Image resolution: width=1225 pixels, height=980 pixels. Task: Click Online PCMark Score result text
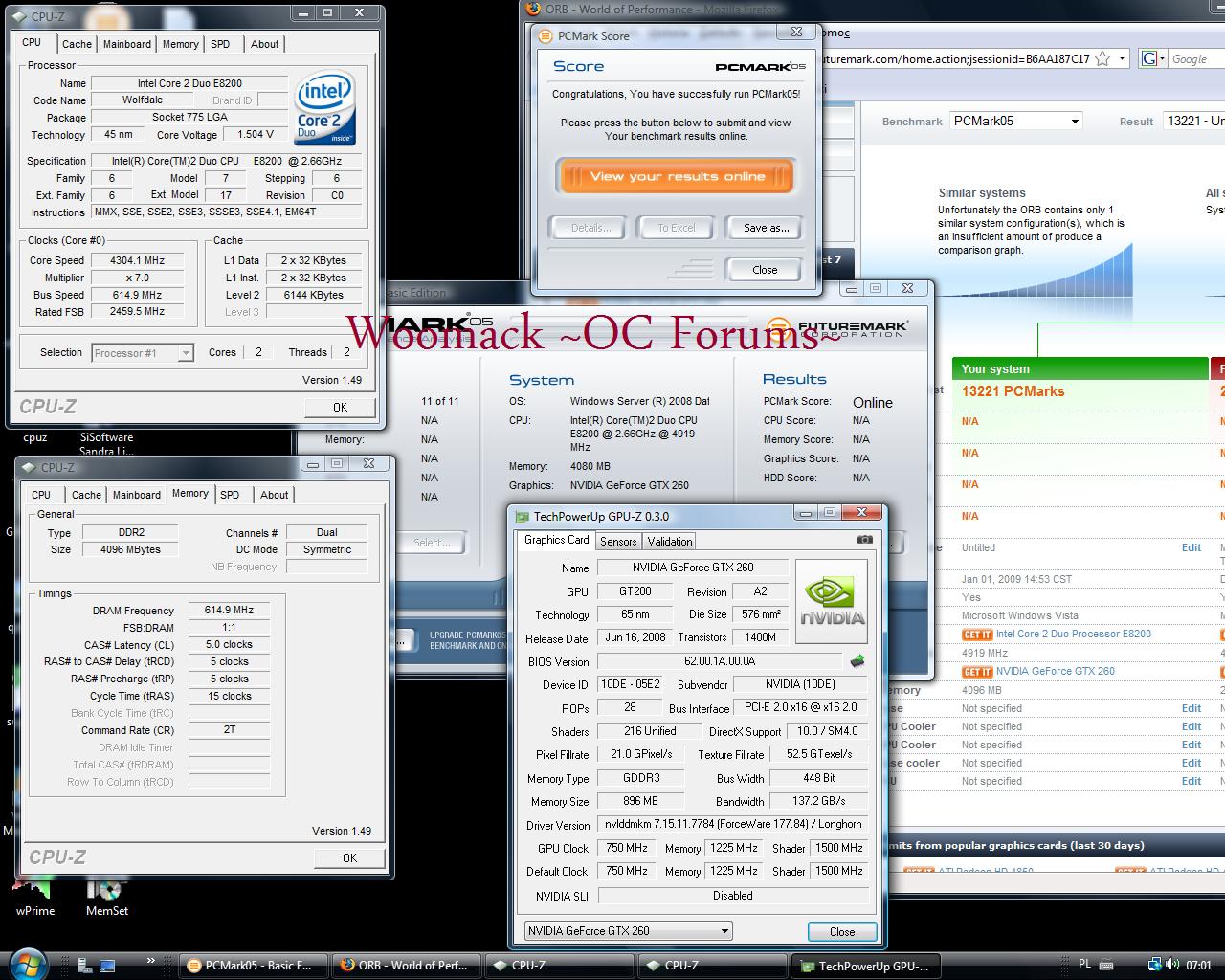coord(872,403)
